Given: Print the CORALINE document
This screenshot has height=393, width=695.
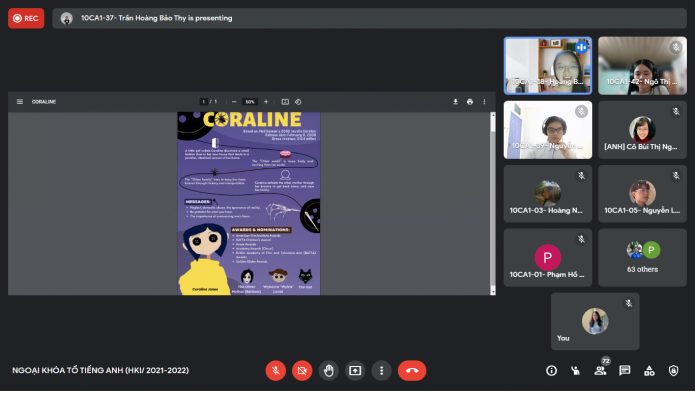Looking at the screenshot, I should pyautogui.click(x=470, y=102).
